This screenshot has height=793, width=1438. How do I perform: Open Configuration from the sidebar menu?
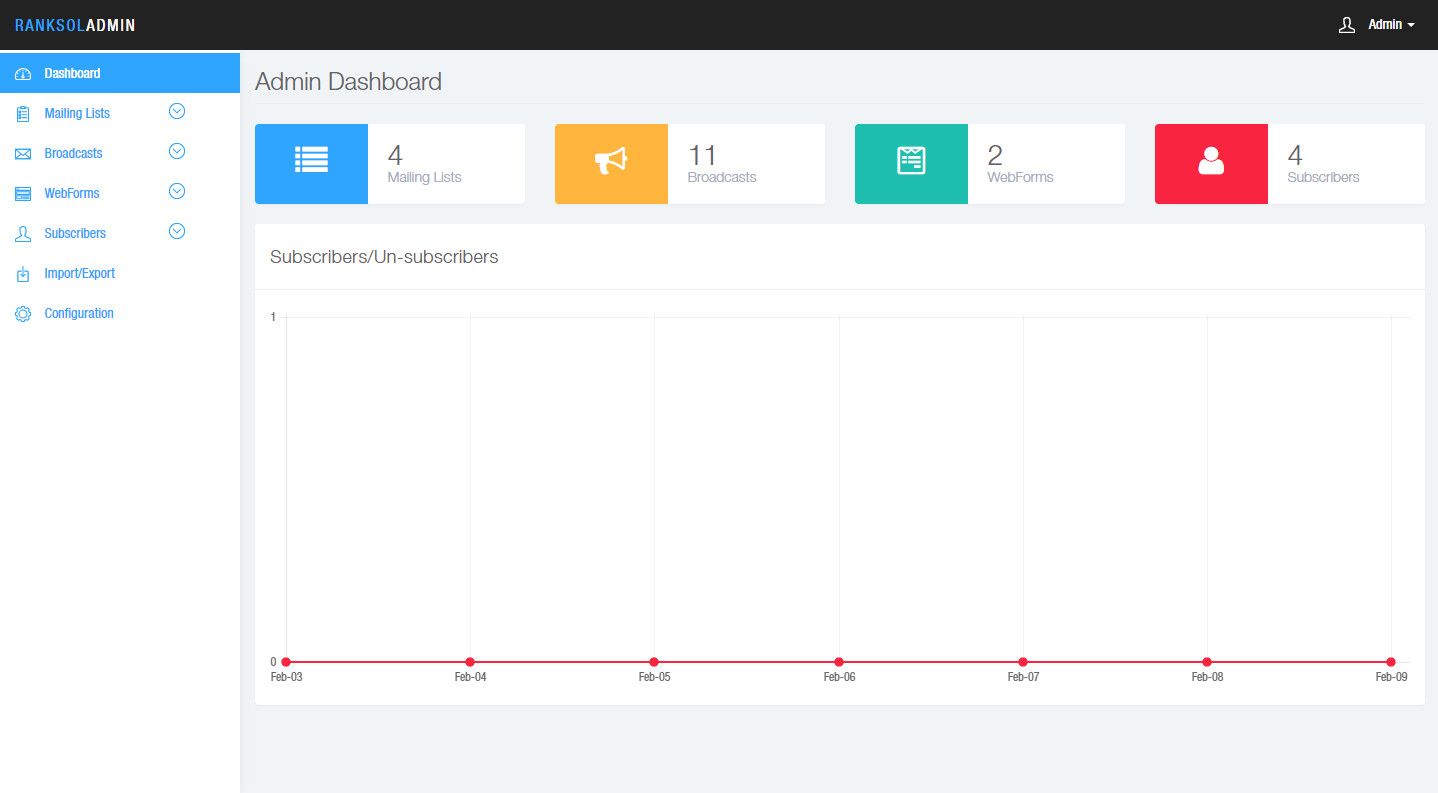pyautogui.click(x=79, y=314)
